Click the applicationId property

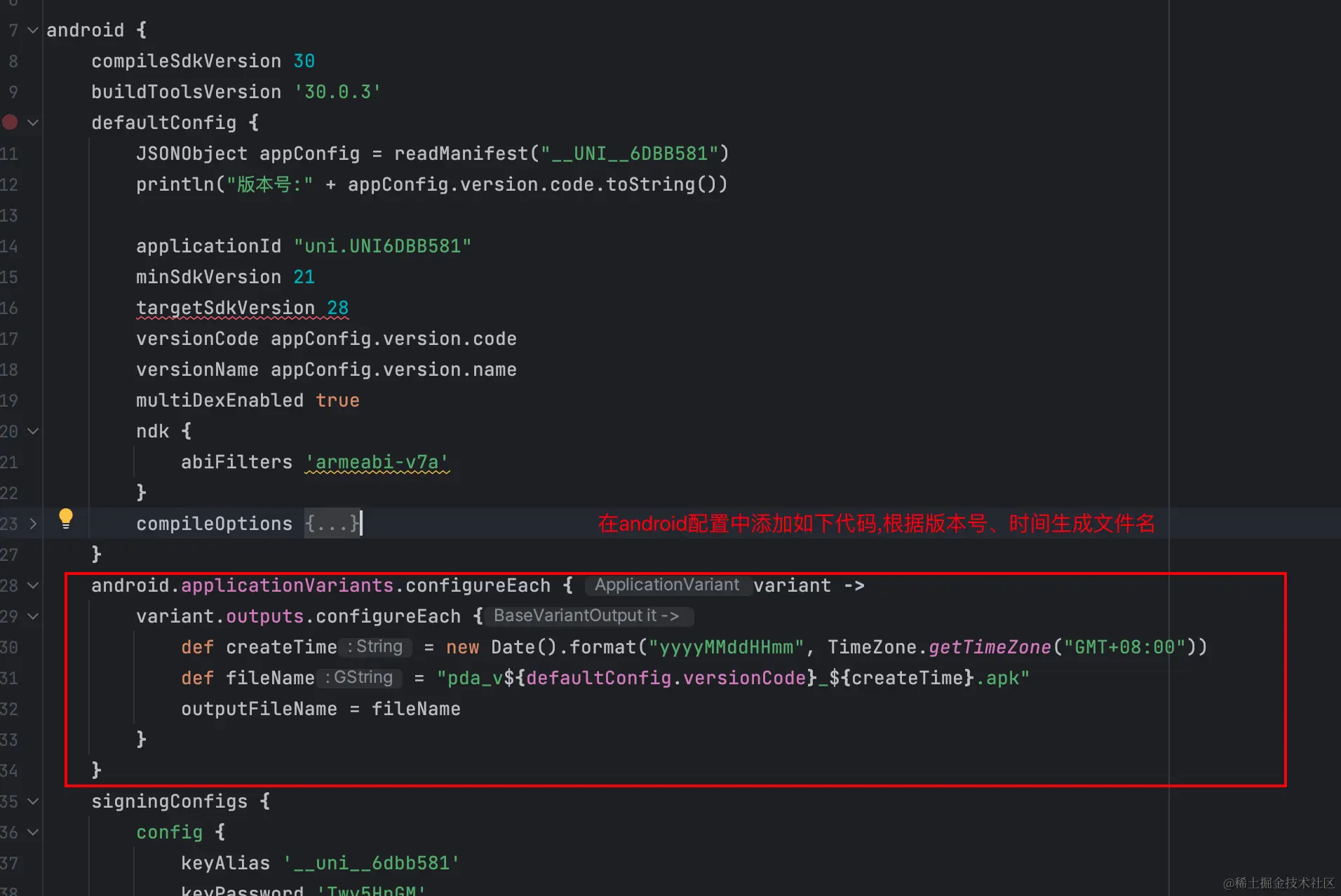point(208,246)
